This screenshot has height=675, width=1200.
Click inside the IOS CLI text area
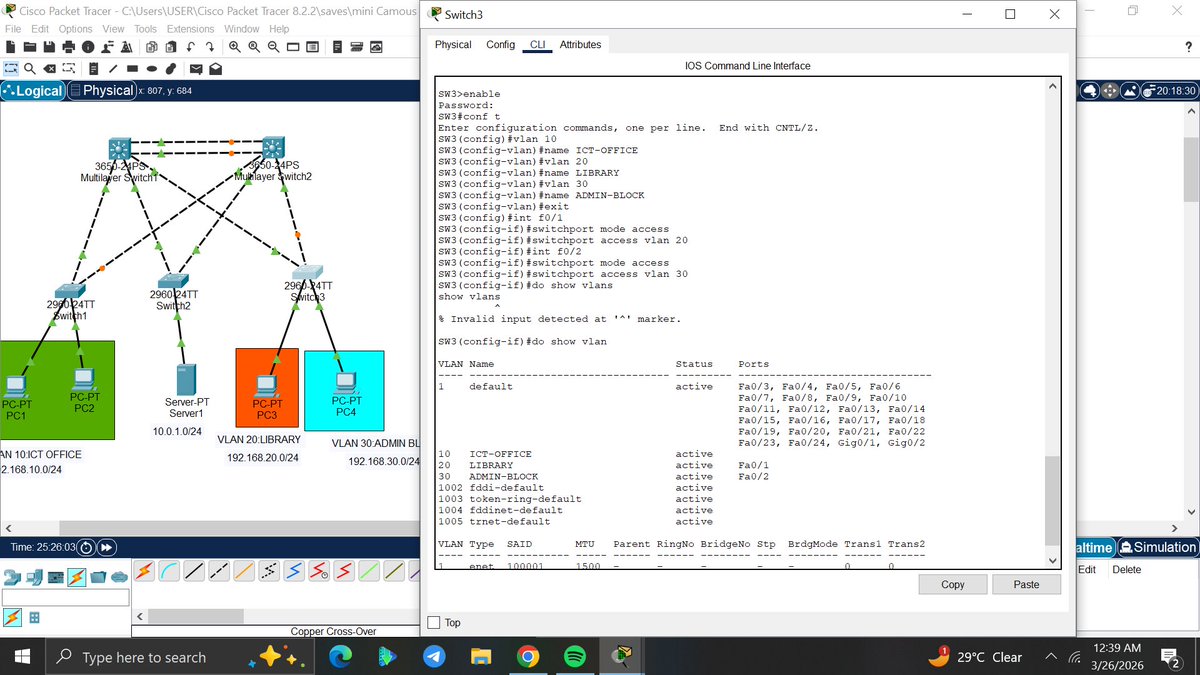coord(740,322)
